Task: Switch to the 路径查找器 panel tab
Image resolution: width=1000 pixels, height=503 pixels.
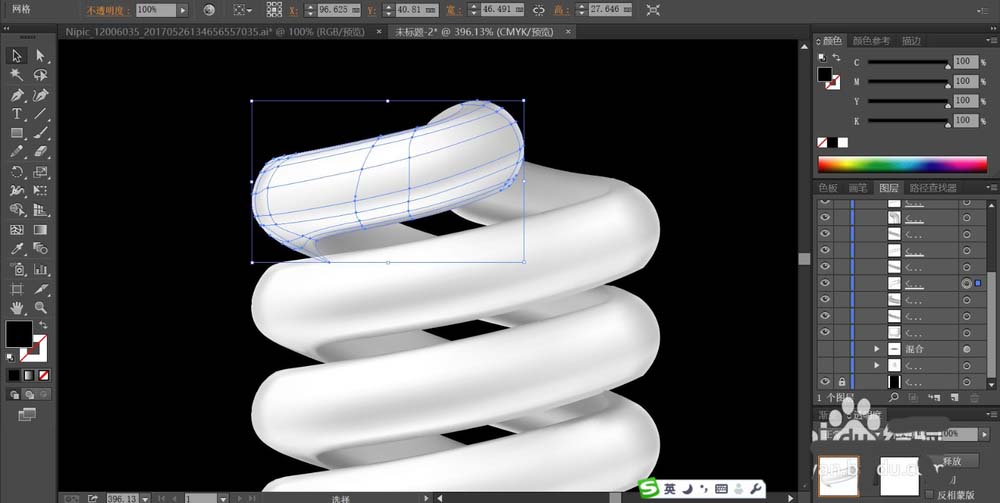Action: [x=933, y=187]
